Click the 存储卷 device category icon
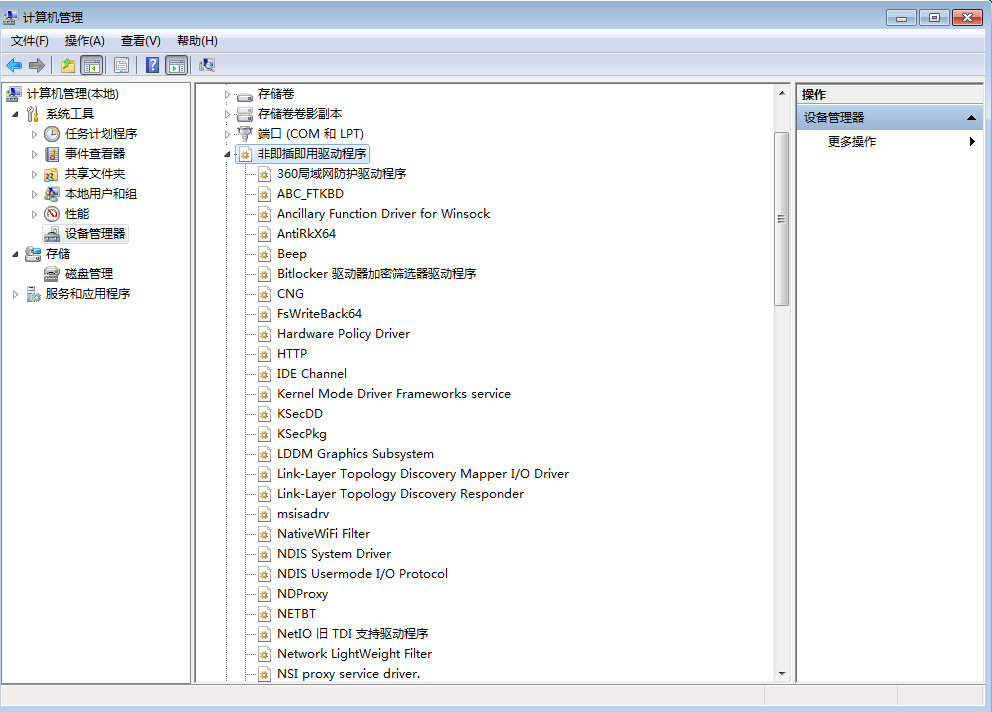This screenshot has height=712, width=992. [245, 95]
